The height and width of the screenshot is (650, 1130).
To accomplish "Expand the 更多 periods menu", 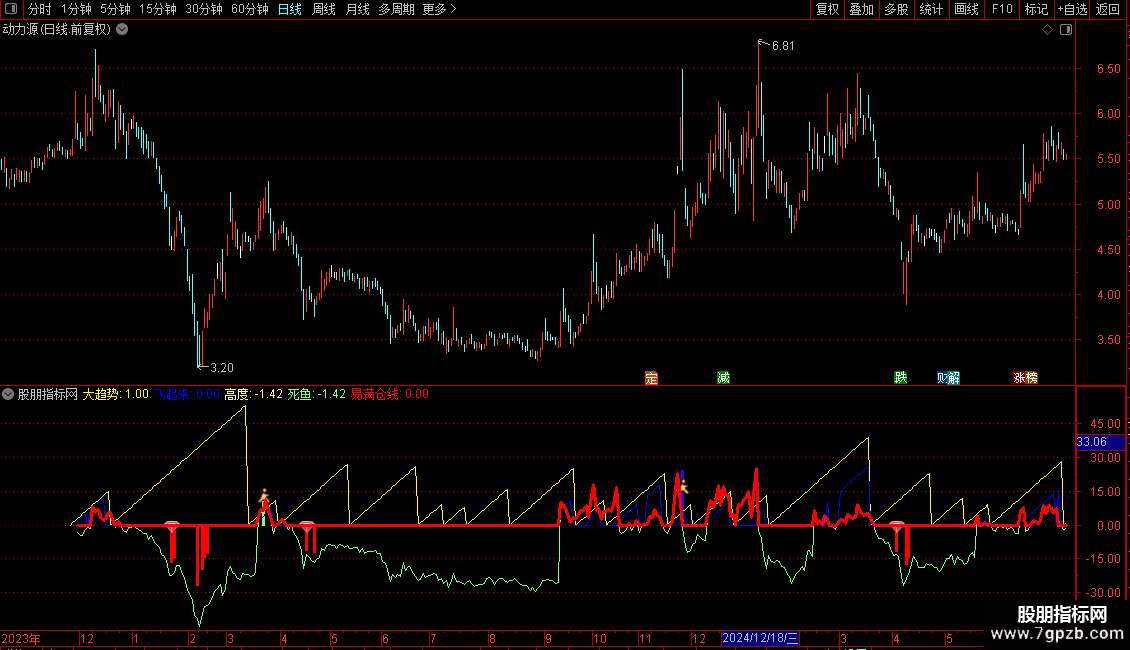I will tap(440, 9).
